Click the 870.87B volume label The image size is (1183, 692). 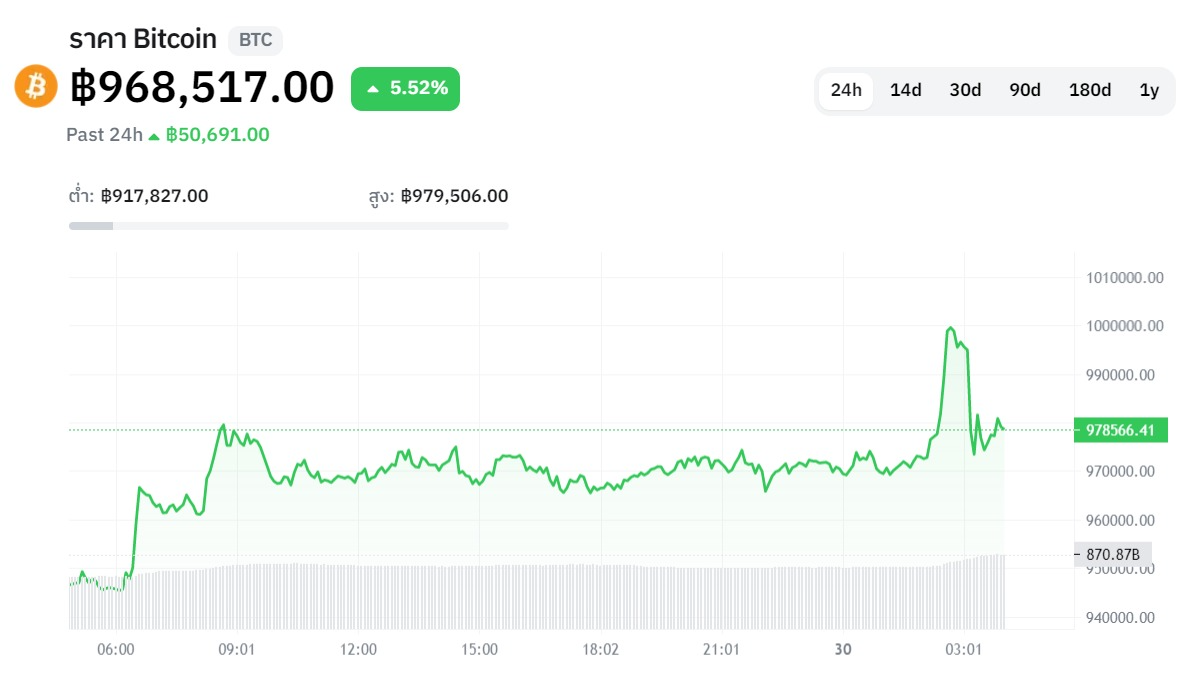point(1113,554)
